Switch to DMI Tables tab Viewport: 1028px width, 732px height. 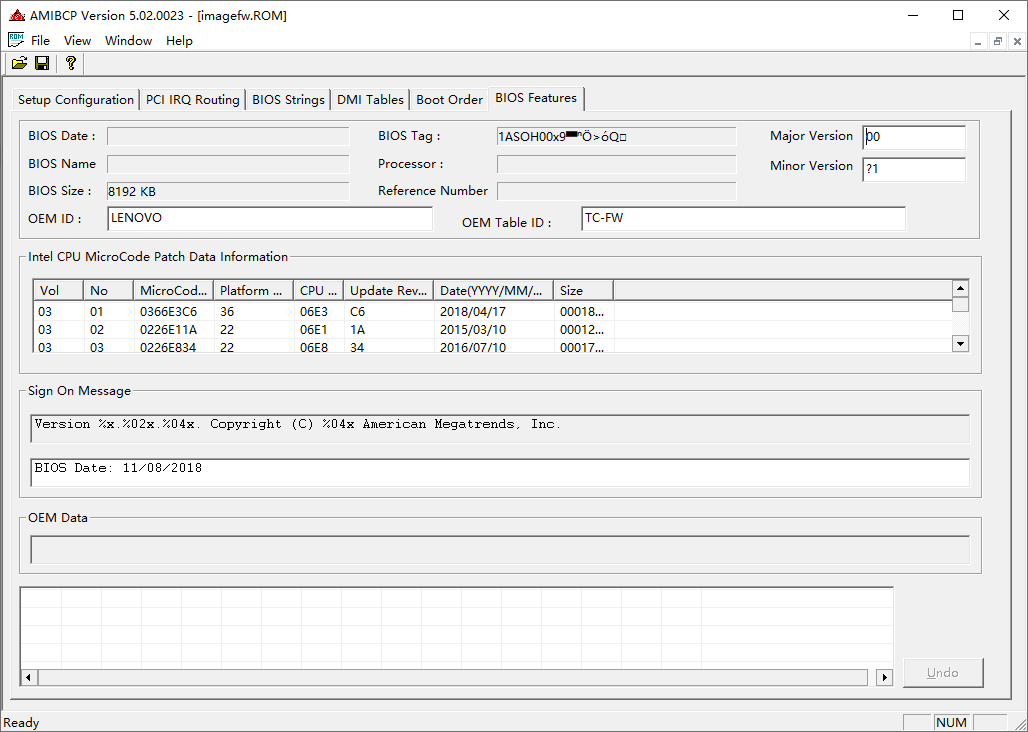[370, 100]
